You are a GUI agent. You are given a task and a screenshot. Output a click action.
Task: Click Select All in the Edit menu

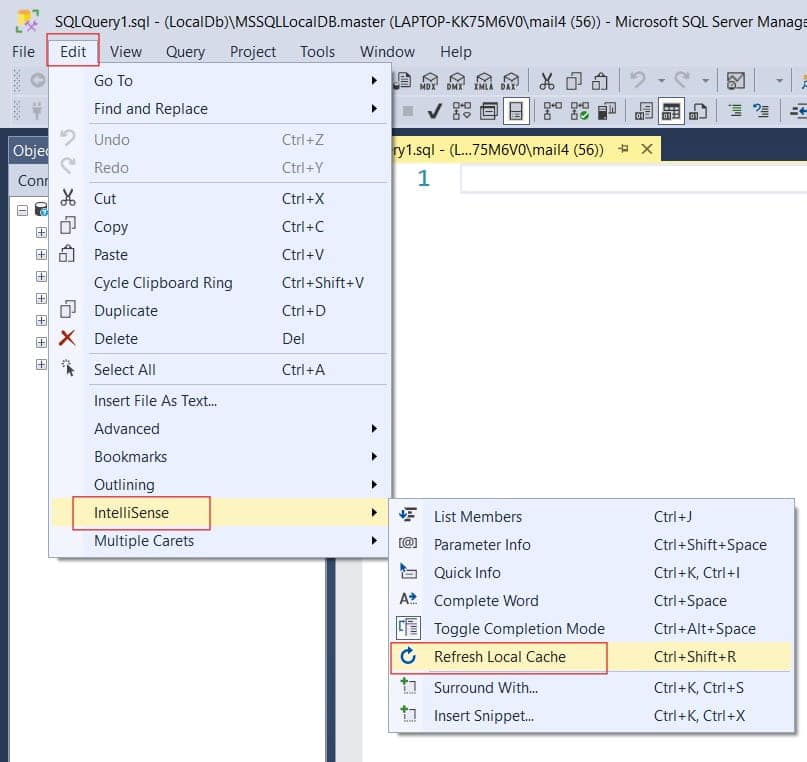pyautogui.click(x=220, y=369)
